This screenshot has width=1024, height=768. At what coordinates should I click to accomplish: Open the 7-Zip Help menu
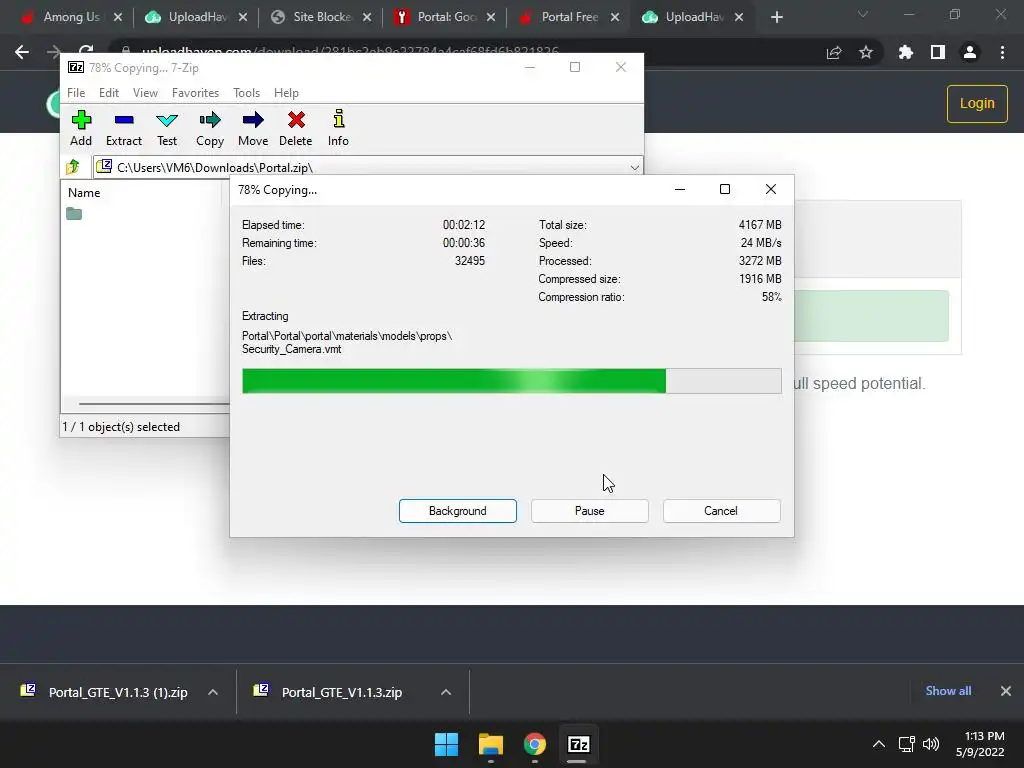tap(286, 93)
